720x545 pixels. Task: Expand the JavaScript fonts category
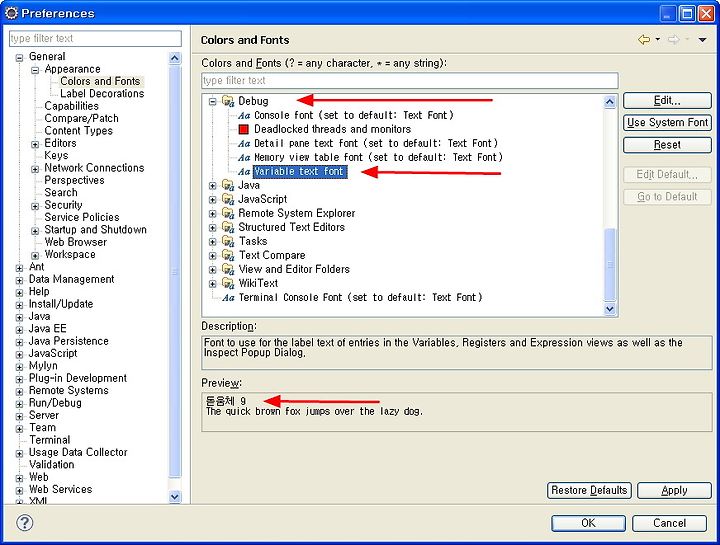[x=212, y=200]
